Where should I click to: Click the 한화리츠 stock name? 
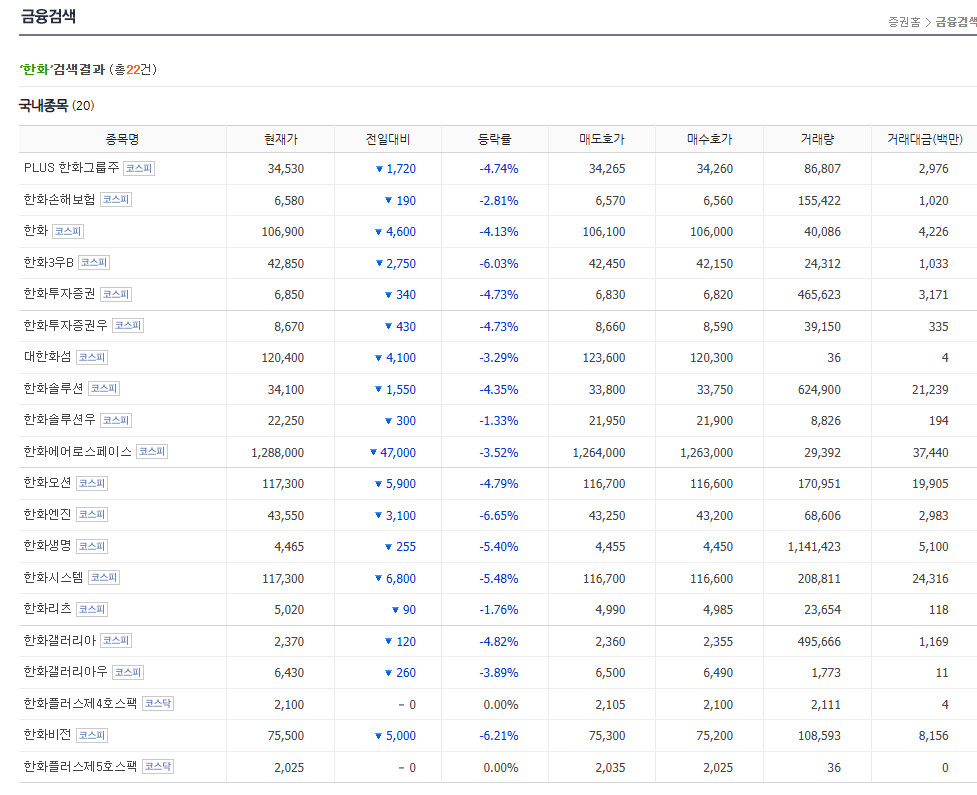47,608
